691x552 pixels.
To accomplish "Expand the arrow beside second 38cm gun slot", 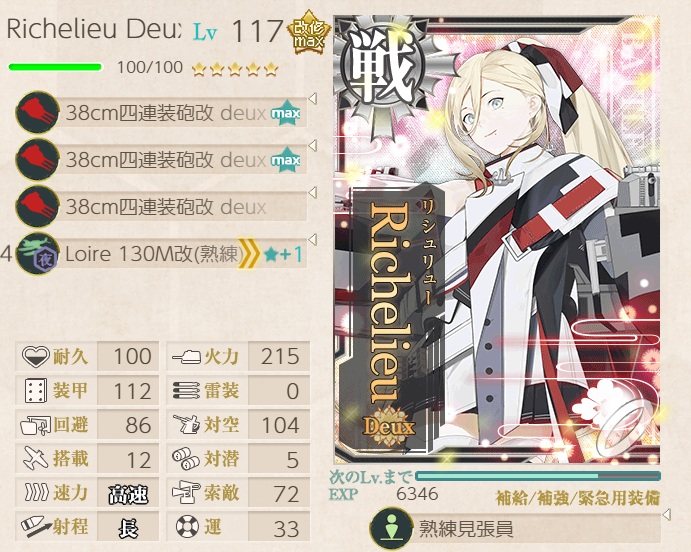I will [x=312, y=145].
